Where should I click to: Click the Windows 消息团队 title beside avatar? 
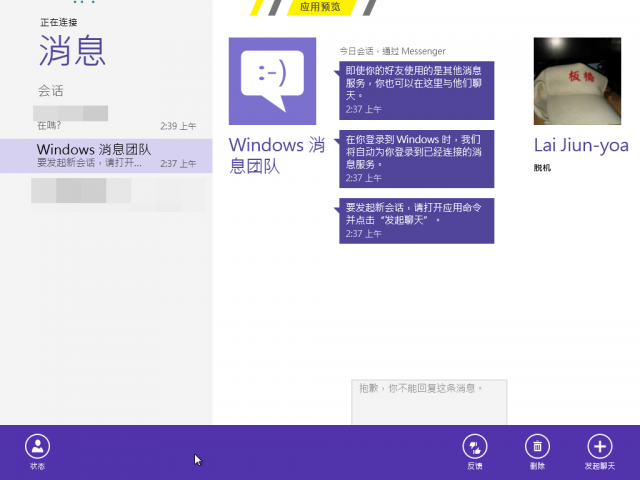(x=276, y=156)
